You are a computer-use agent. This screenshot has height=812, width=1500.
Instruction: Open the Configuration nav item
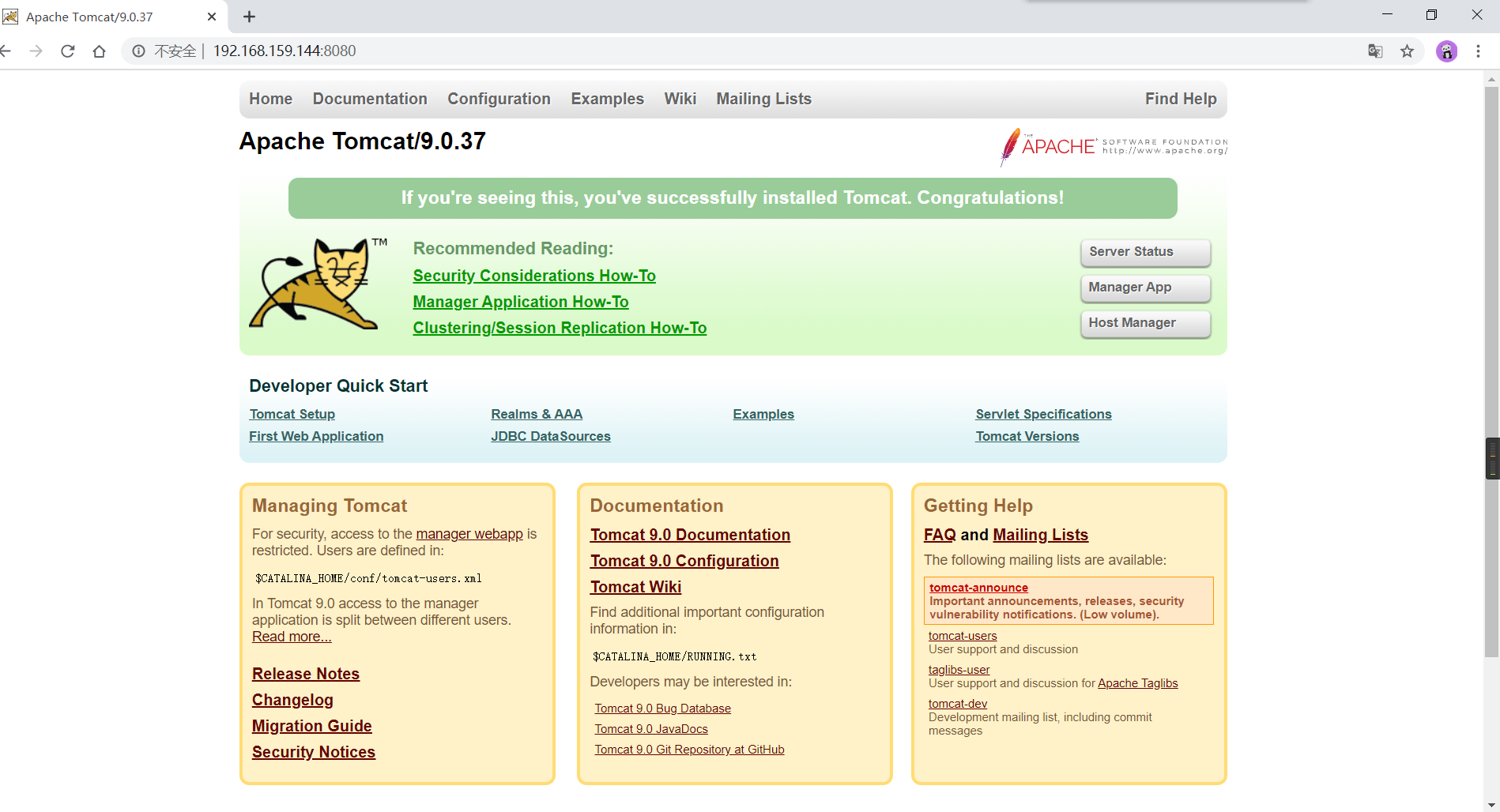click(x=499, y=99)
